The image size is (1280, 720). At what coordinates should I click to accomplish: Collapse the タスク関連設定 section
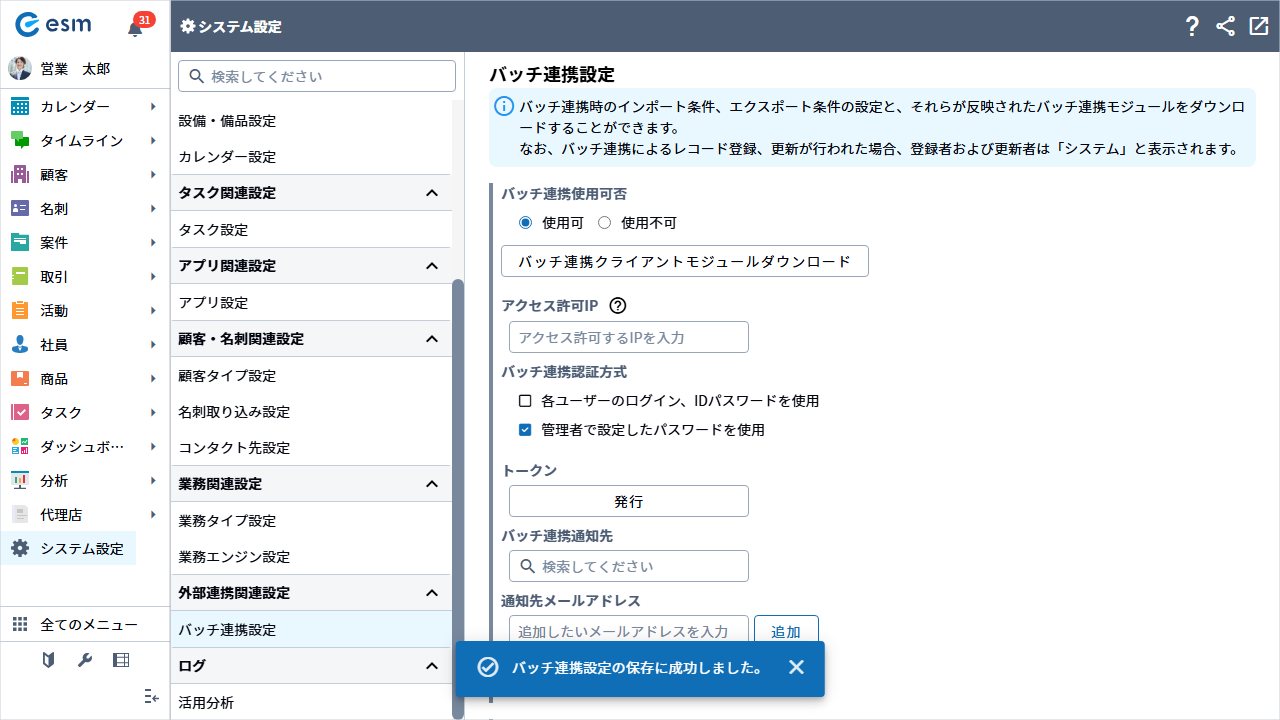click(x=432, y=193)
